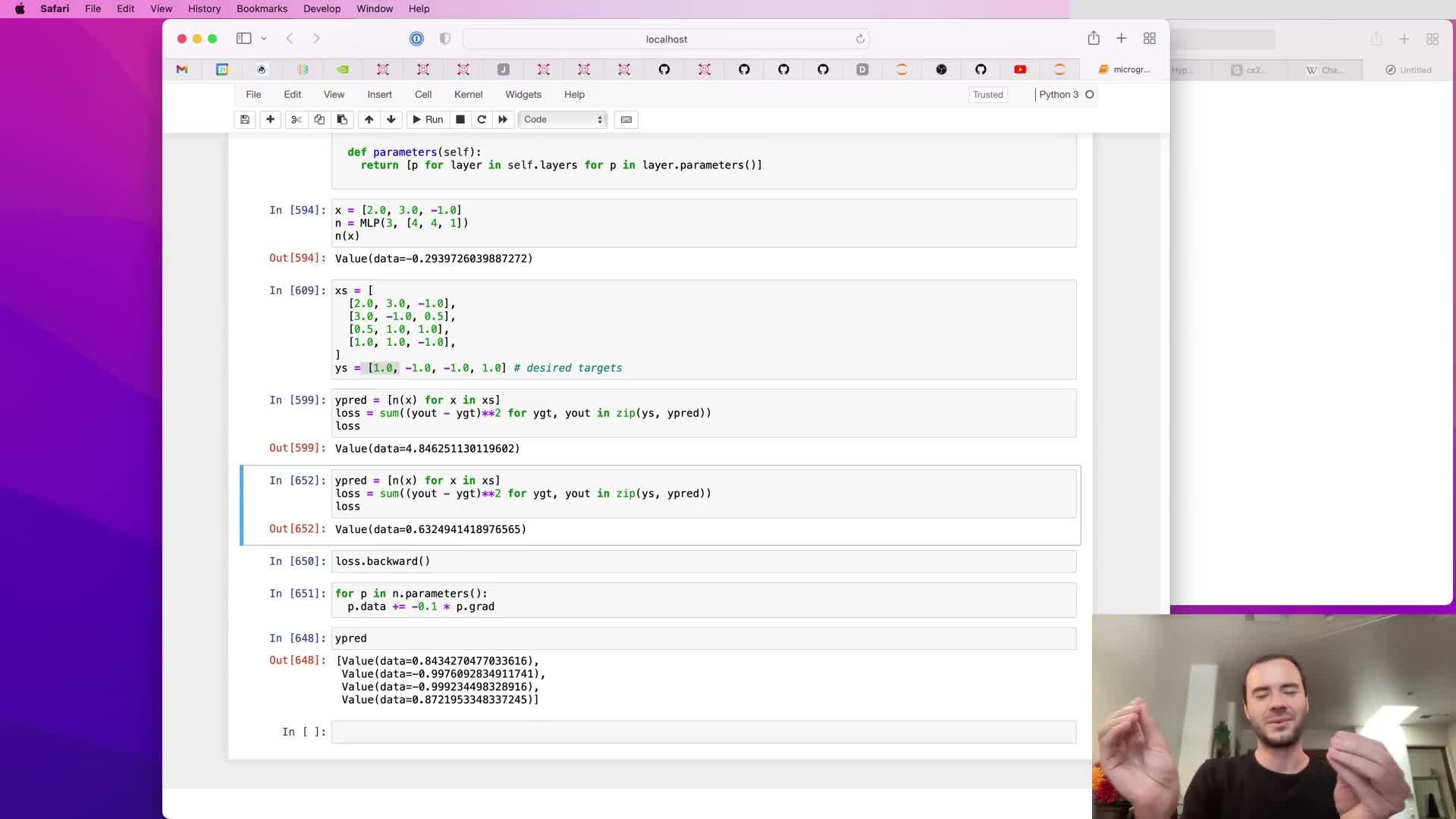Open Safari tab overview grid
This screenshot has height=819, width=1456.
[x=1150, y=39]
